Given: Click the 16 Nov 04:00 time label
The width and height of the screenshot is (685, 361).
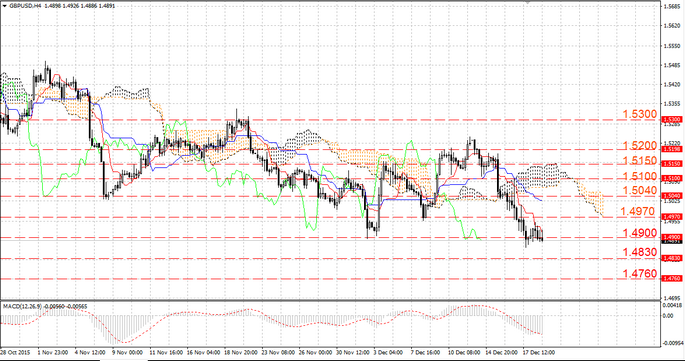Looking at the screenshot, I should [x=203, y=352].
